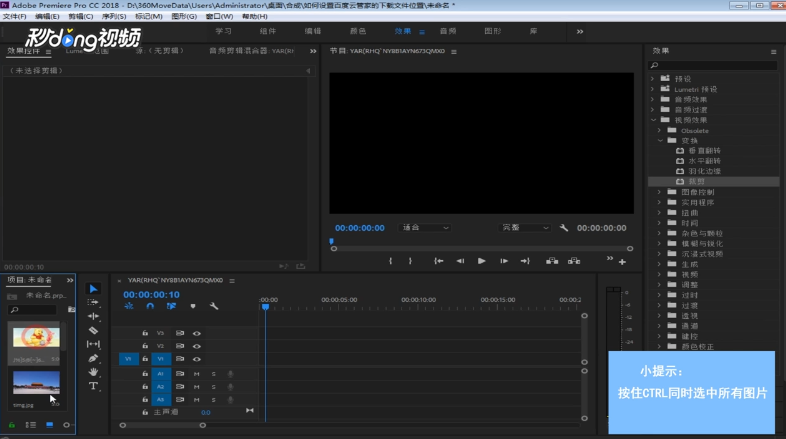This screenshot has width=786, height=439.
Task: Expand the Presets folder in Effects
Action: coord(652,79)
